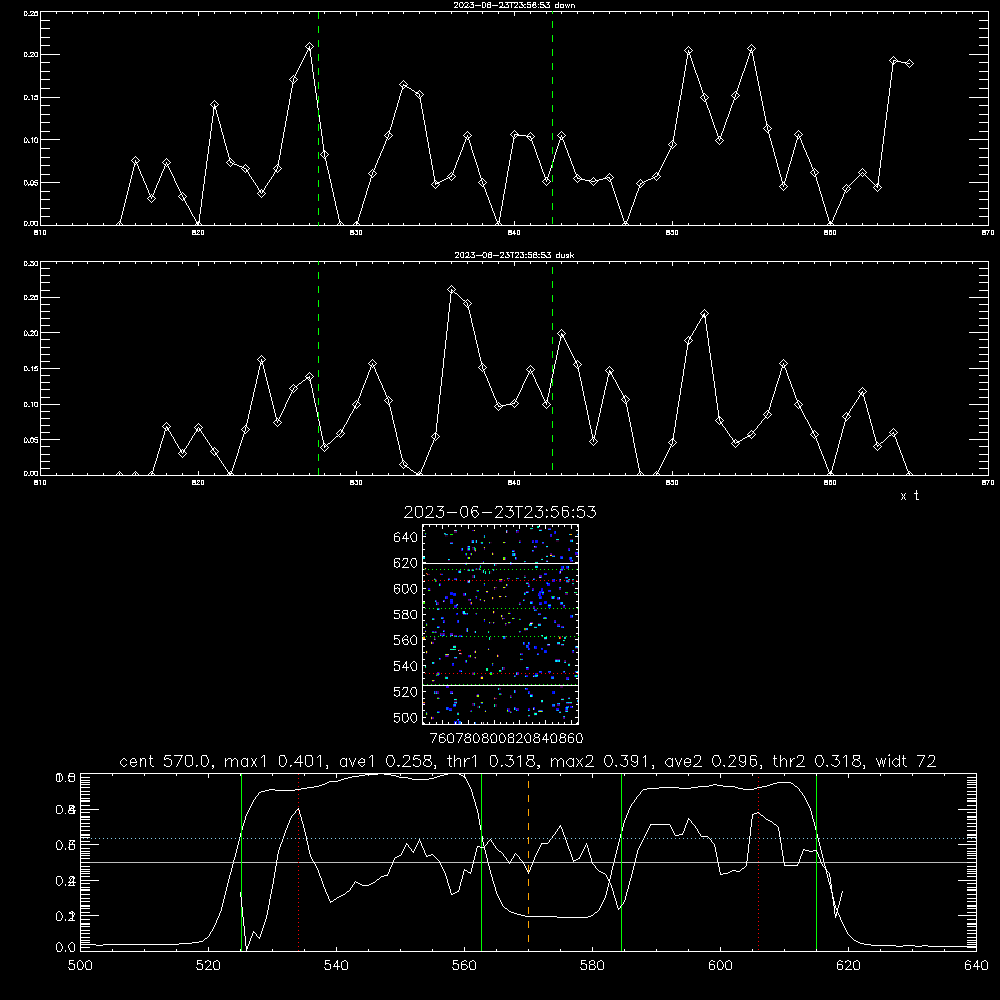Viewport: 1000px width, 1000px height.
Task: Click the 'x t' axis label
Action: 909,496
